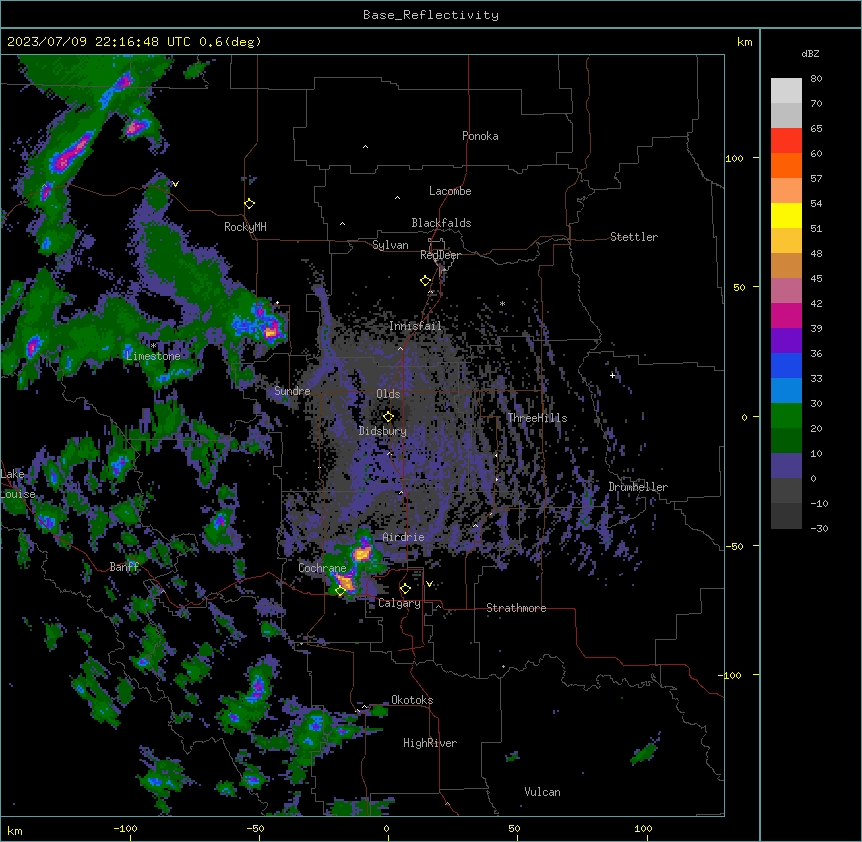The height and width of the screenshot is (842, 862).
Task: Click the Blackfalds city label
Action: 441,223
